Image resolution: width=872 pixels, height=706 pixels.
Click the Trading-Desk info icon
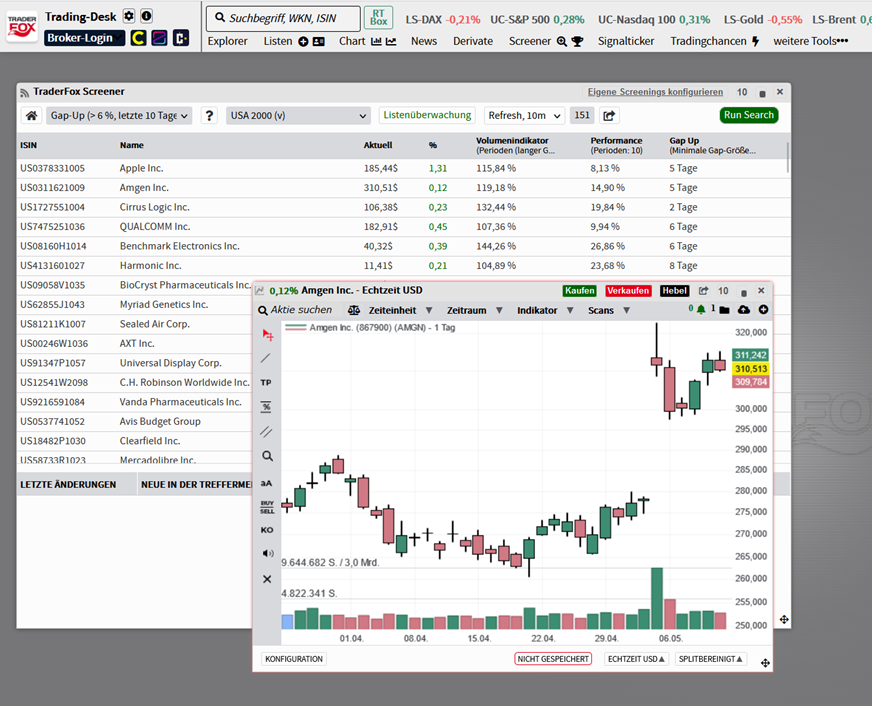(x=146, y=16)
